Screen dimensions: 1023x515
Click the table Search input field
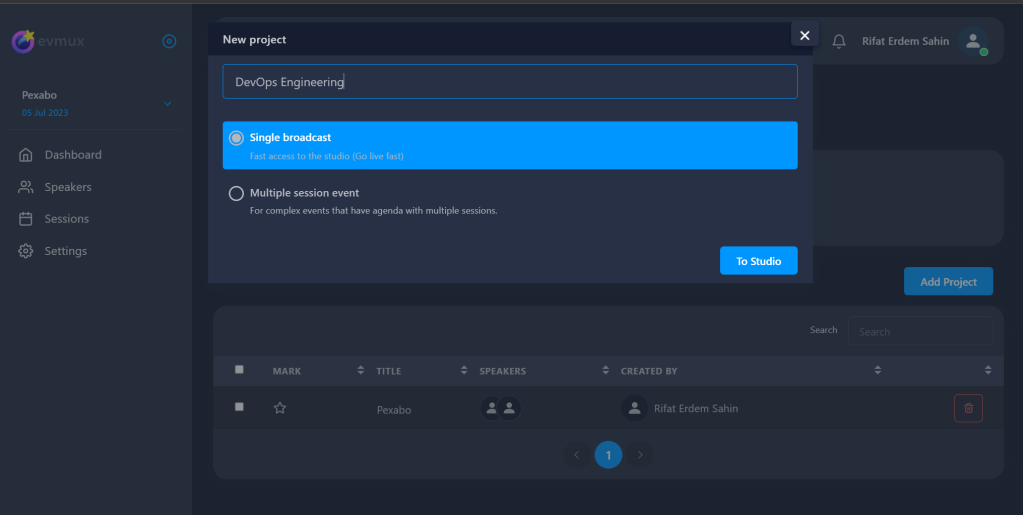(920, 332)
